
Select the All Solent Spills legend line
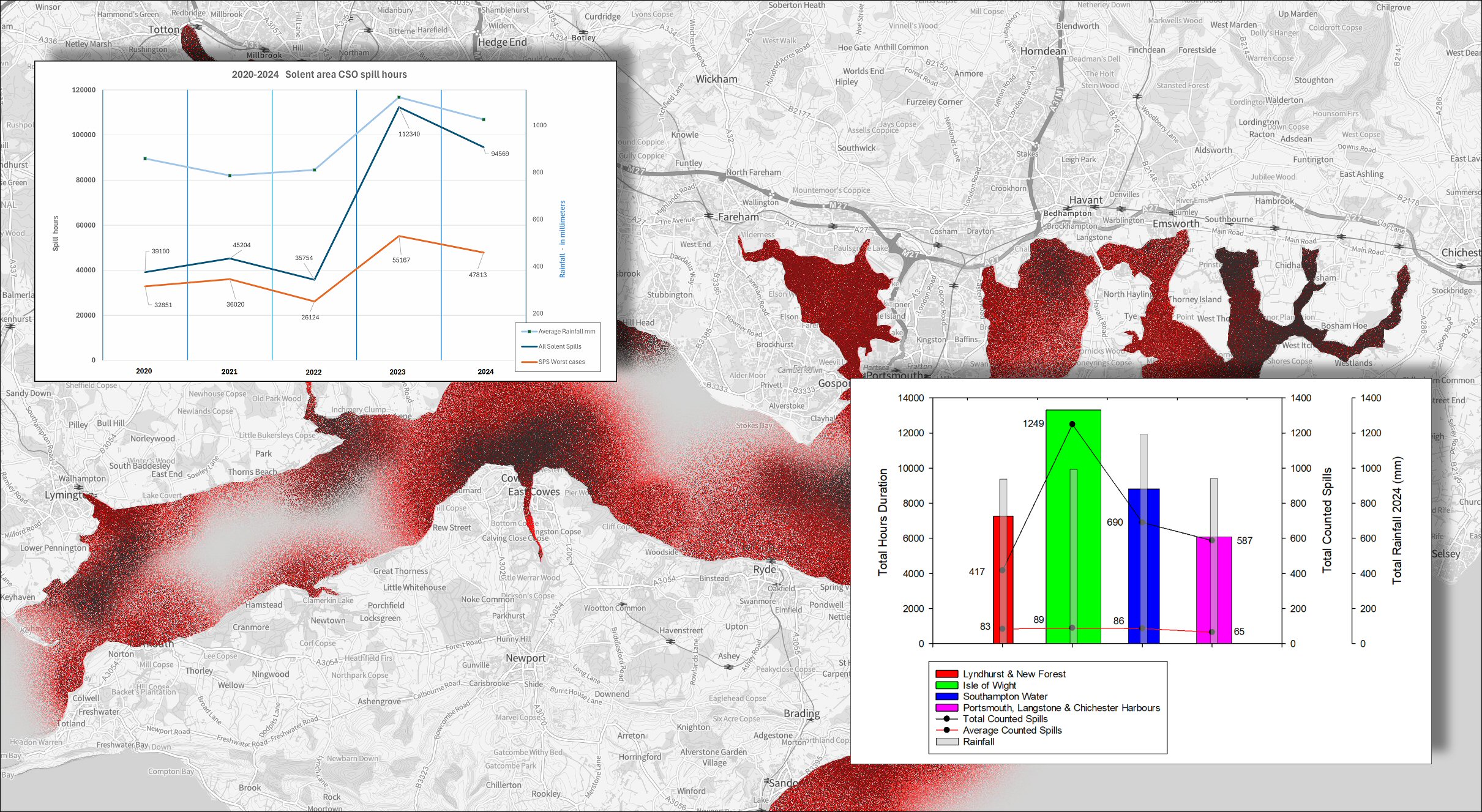tap(529, 346)
